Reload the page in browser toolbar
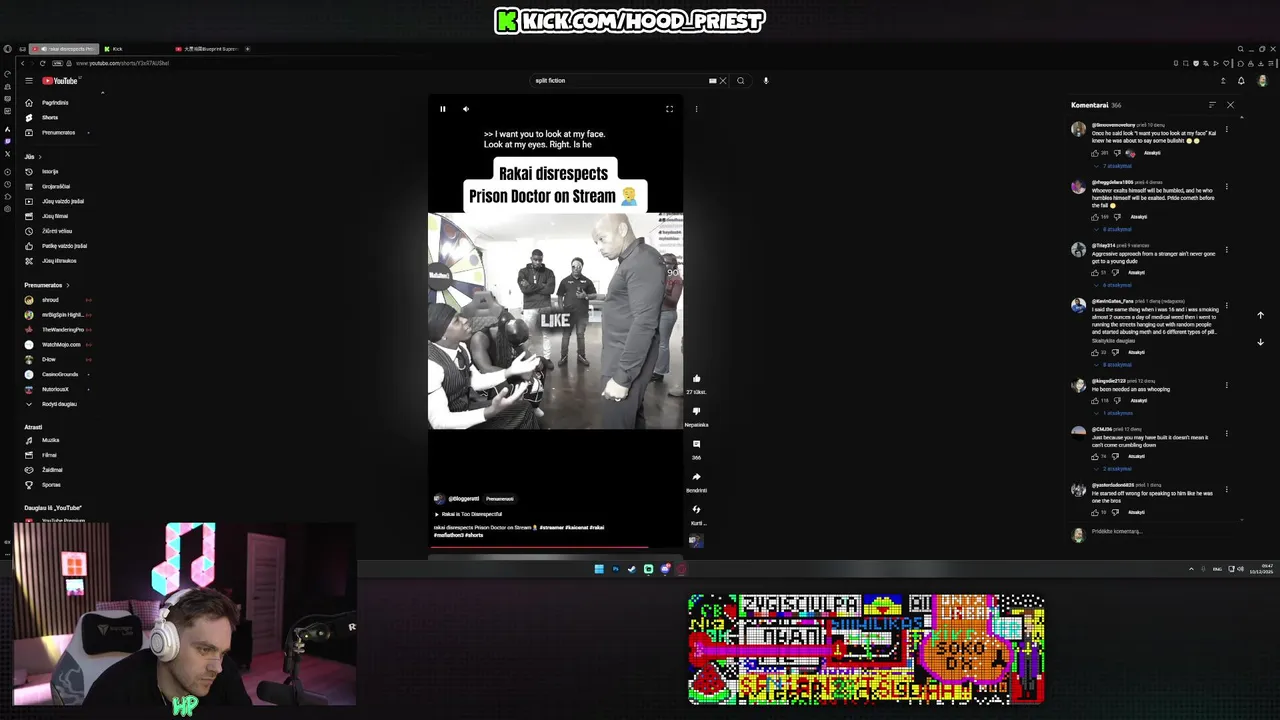This screenshot has width=1280, height=720. [x=42, y=63]
